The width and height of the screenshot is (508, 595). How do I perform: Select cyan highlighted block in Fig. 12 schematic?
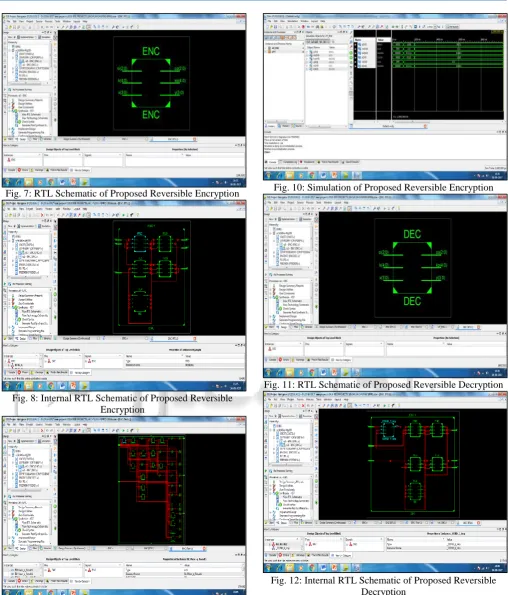point(388,430)
